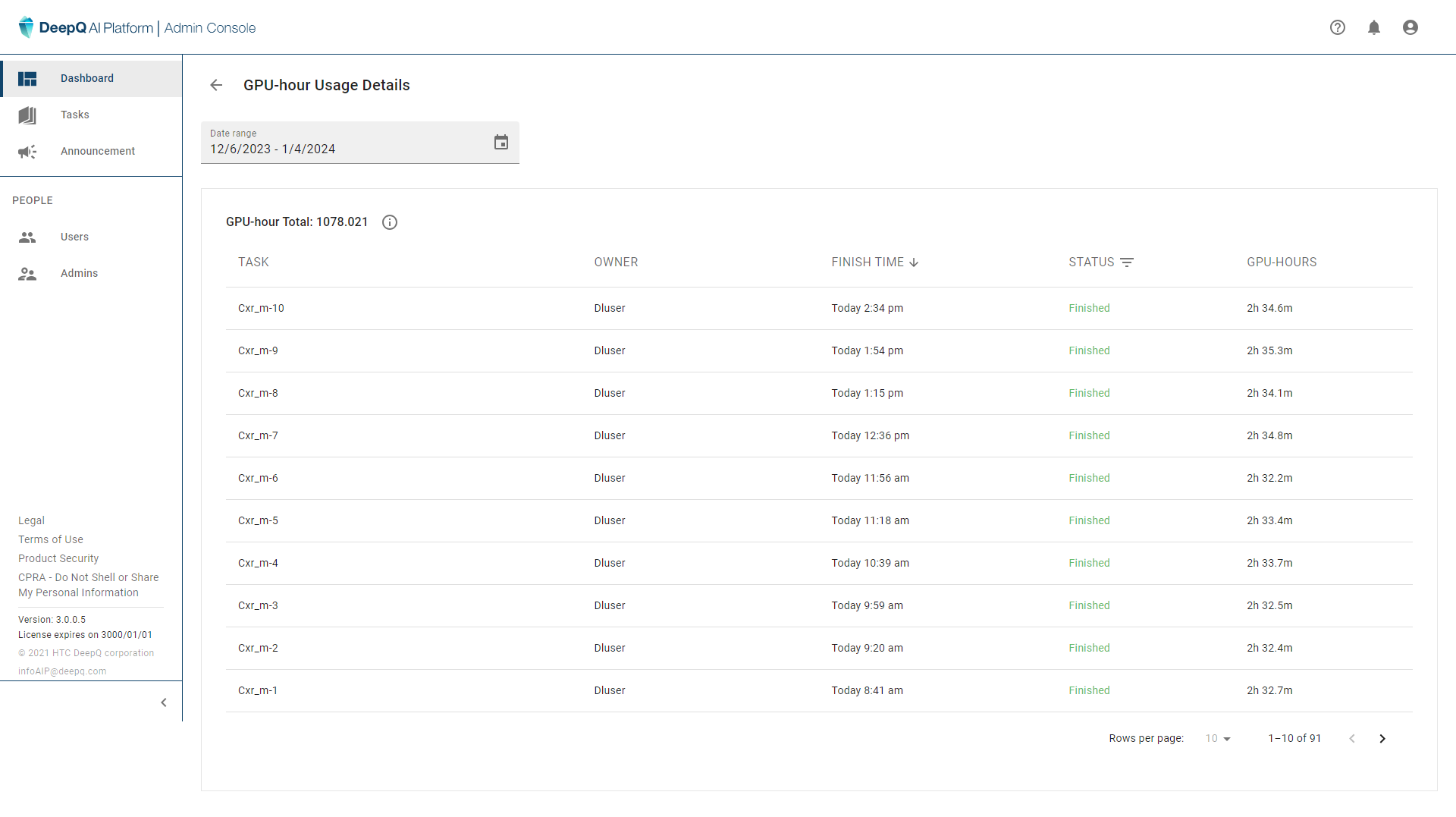The width and height of the screenshot is (1456, 817).
Task: Select the Cxr_m-10 task row
Action: 261,308
